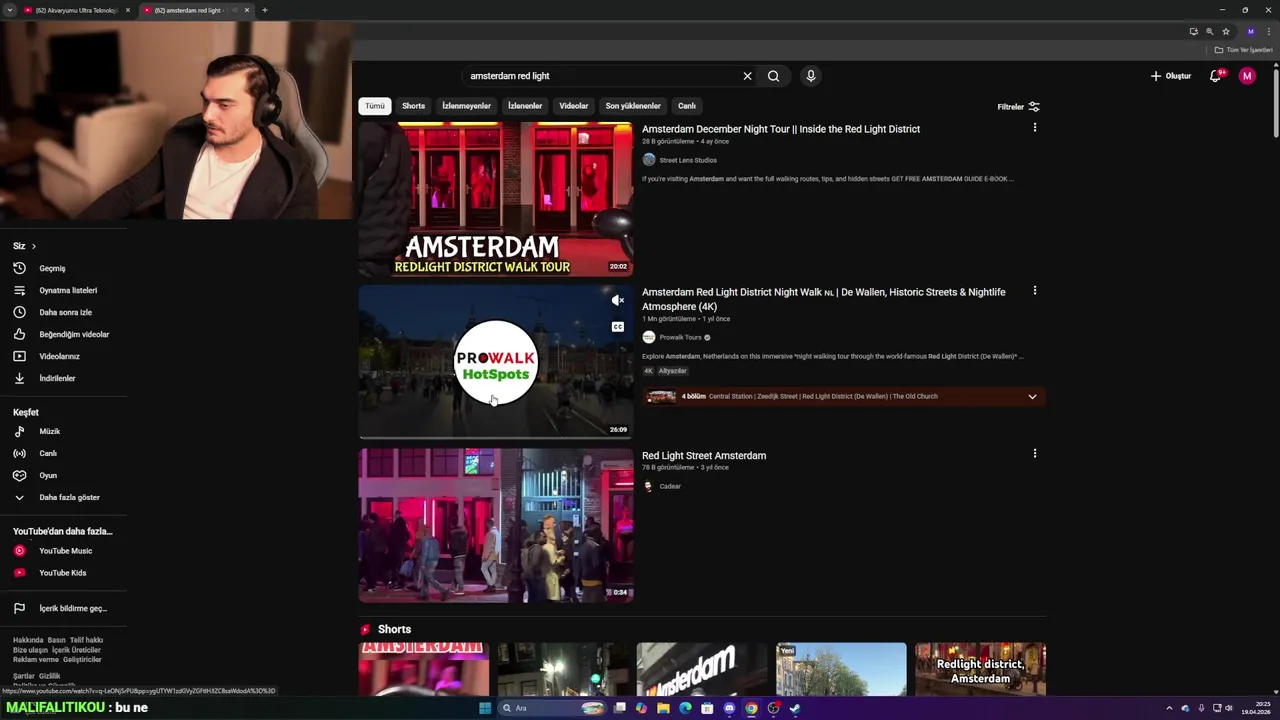Open Steam from the taskbar

pyautogui.click(x=795, y=708)
